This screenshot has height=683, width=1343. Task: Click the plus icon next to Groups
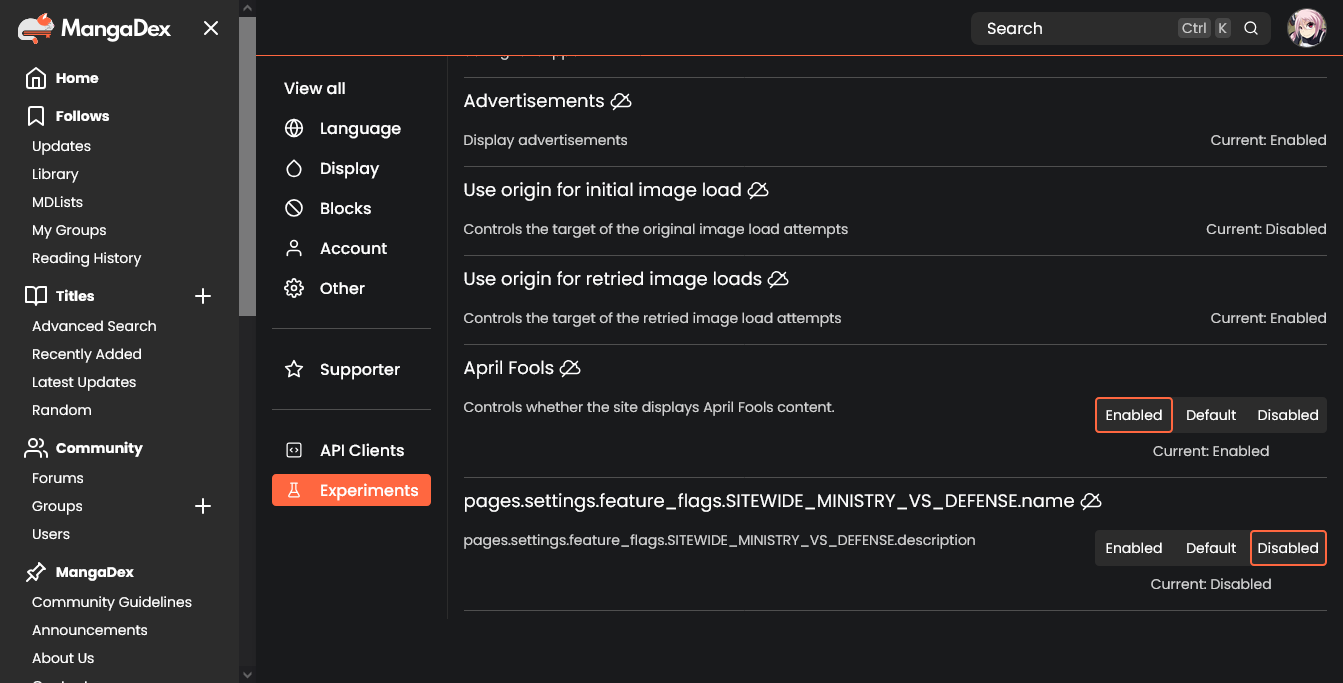(203, 506)
